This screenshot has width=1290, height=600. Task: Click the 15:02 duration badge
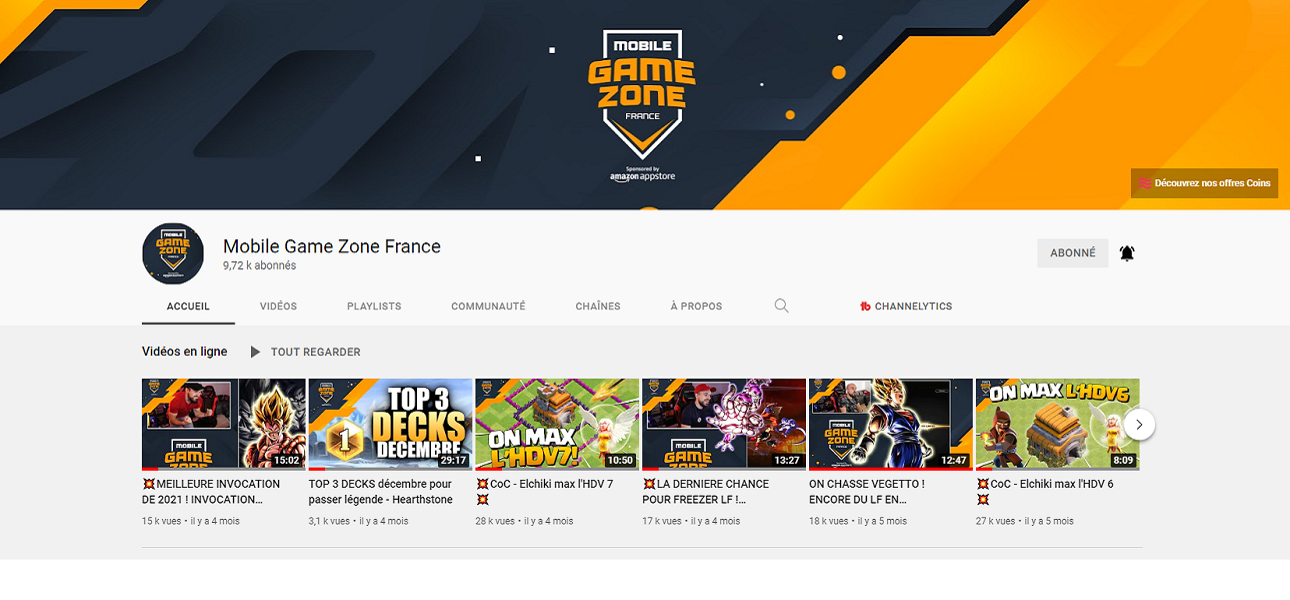coord(287,461)
